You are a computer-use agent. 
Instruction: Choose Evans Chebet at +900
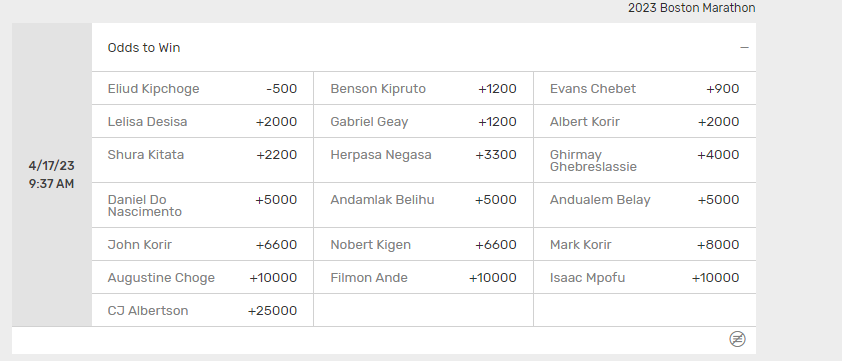click(645, 89)
